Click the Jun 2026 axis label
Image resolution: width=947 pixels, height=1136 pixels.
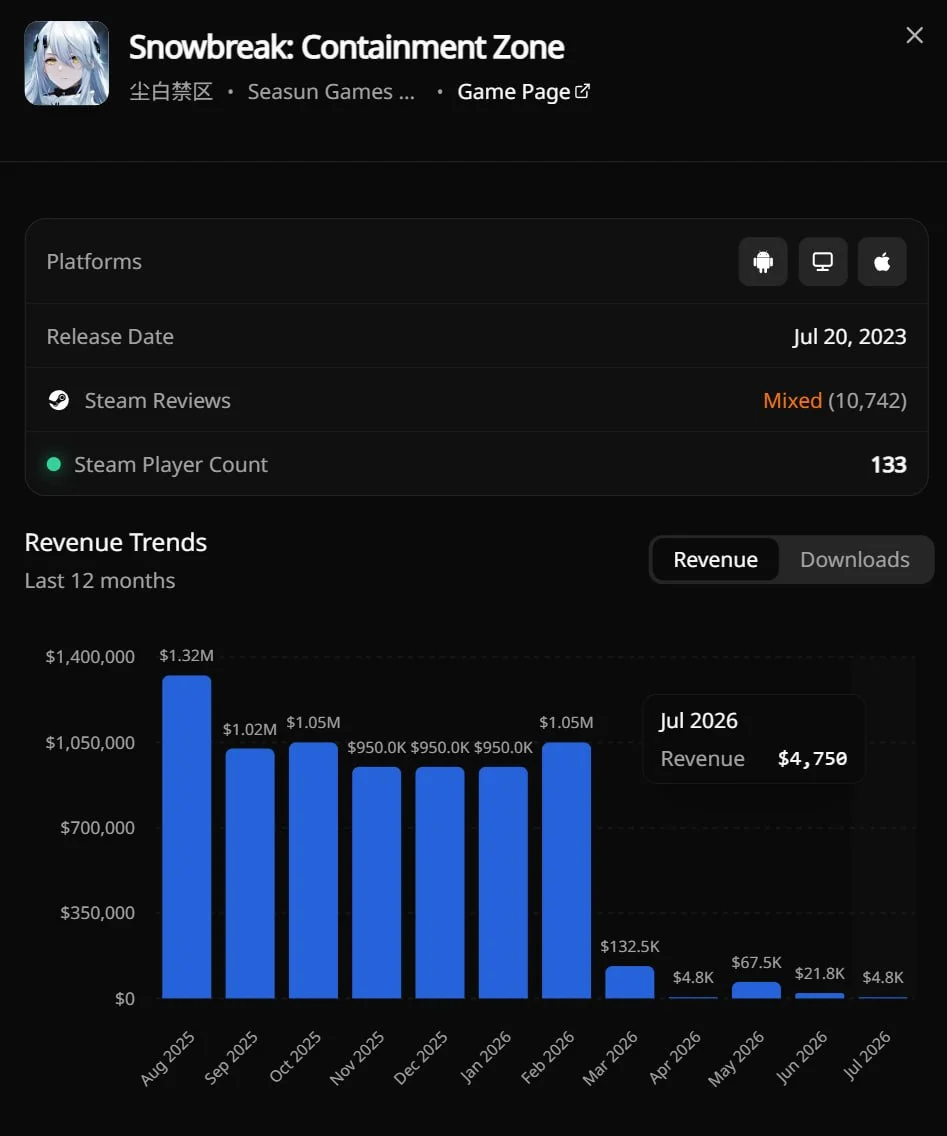802,1057
